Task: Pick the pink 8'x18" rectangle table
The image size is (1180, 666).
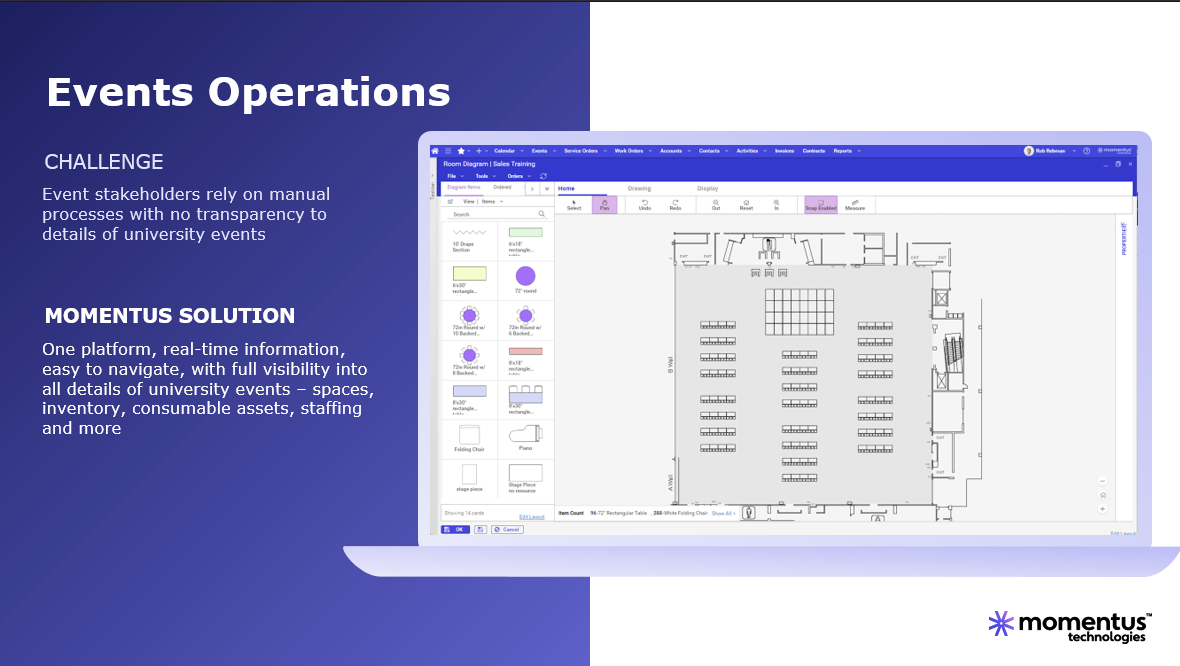Action: pos(525,360)
